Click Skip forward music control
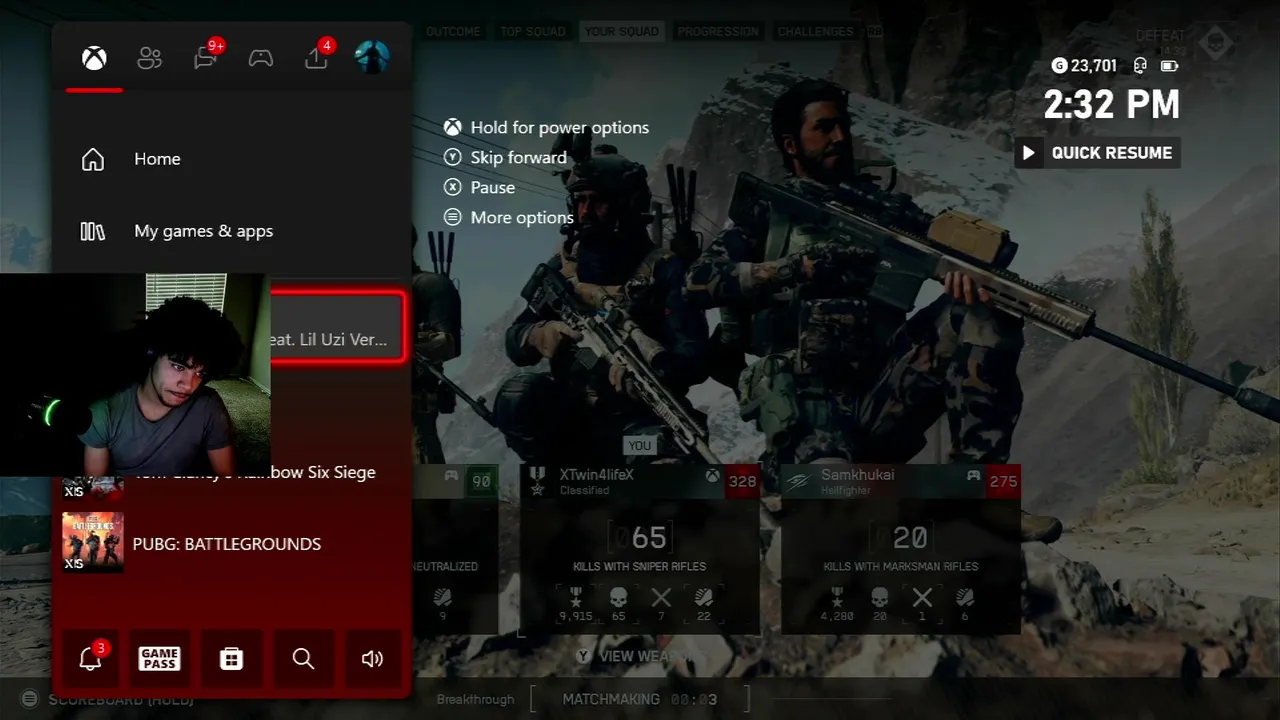 click(x=505, y=157)
